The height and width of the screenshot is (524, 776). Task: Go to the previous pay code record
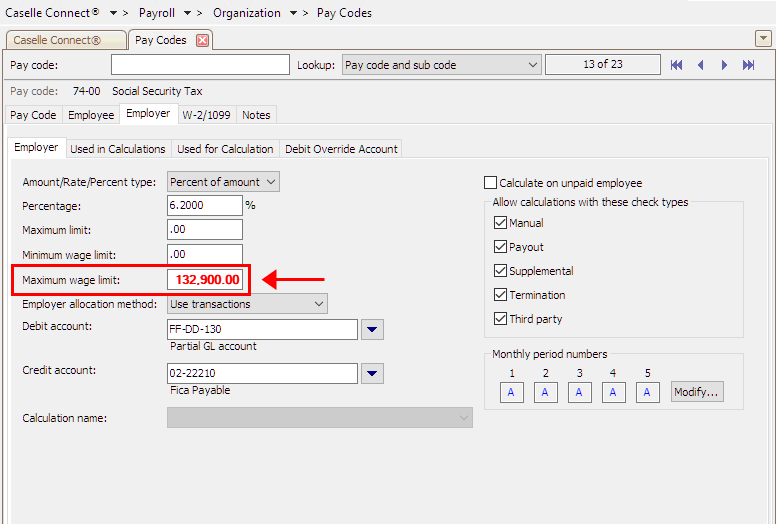tap(700, 65)
